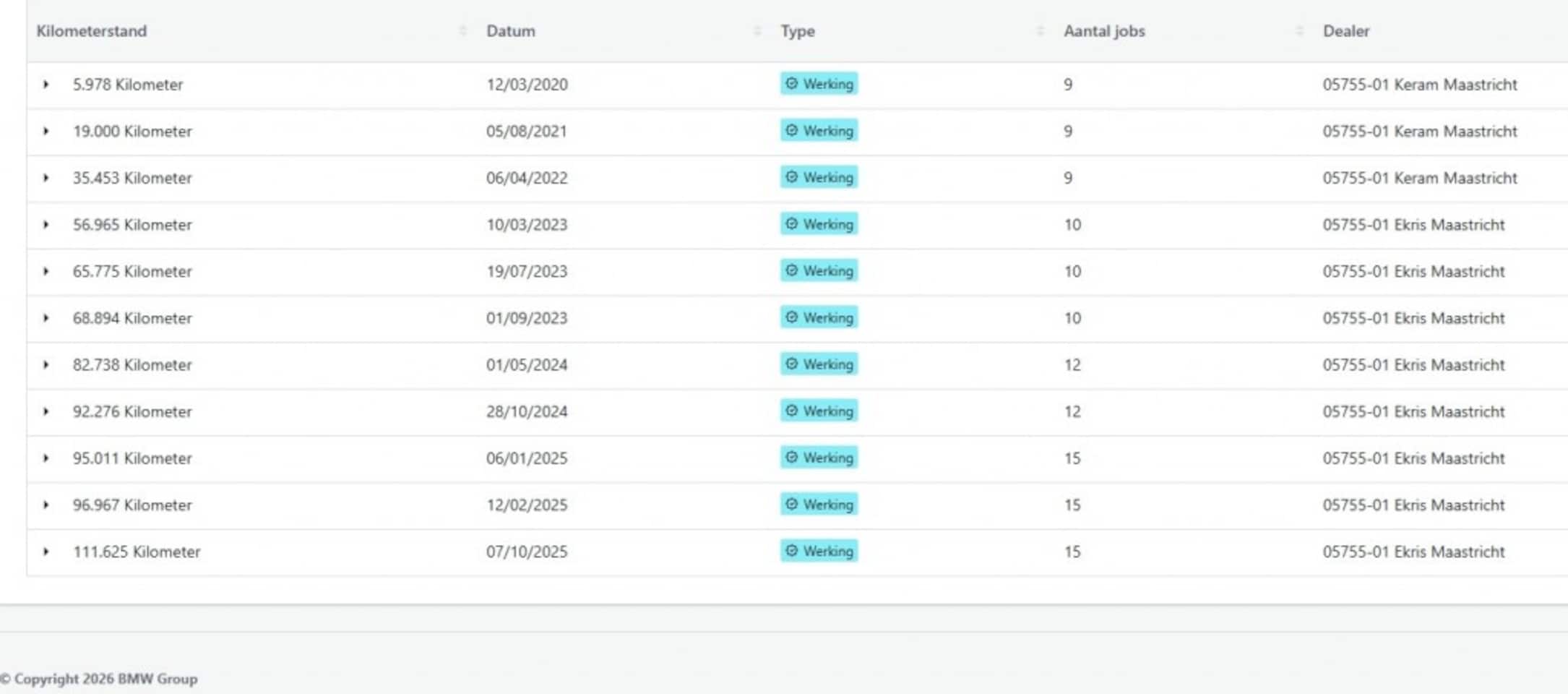Expand the 56.965 Kilometer row
The width and height of the screenshot is (1568, 694).
tap(46, 225)
